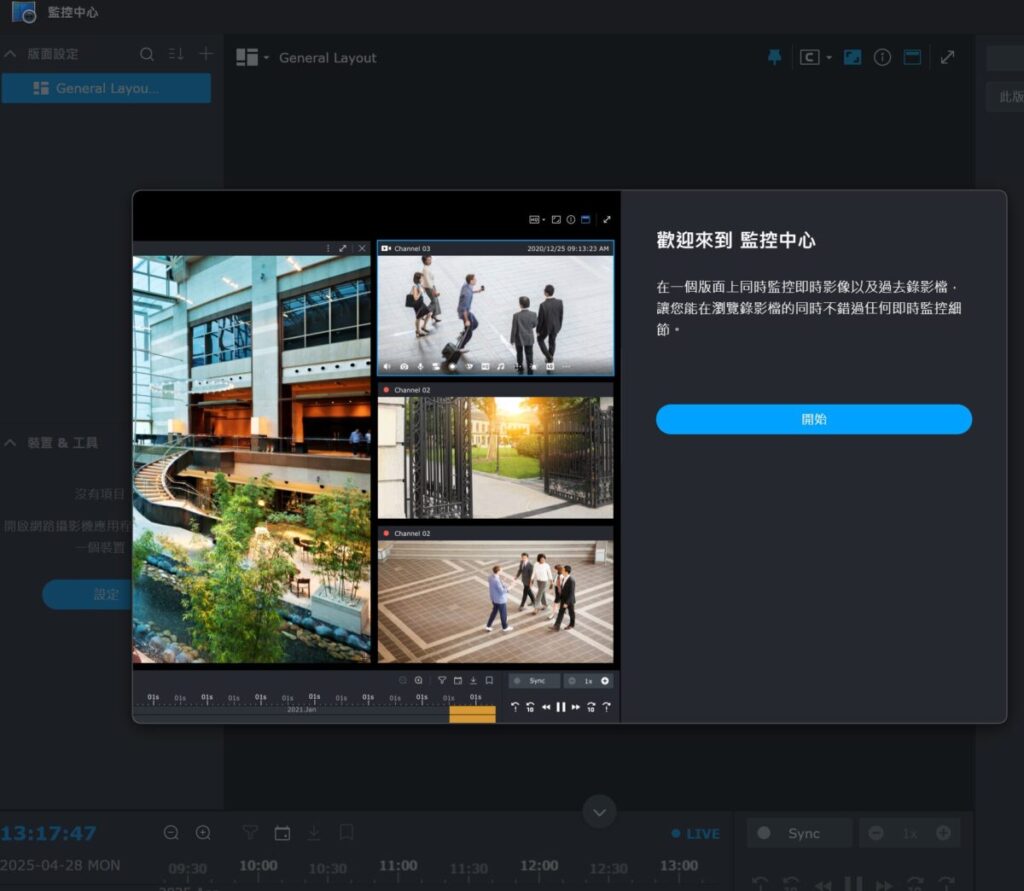Jump to 12:00 on the timeline
Viewport: 1024px width, 891px height.
coord(539,866)
